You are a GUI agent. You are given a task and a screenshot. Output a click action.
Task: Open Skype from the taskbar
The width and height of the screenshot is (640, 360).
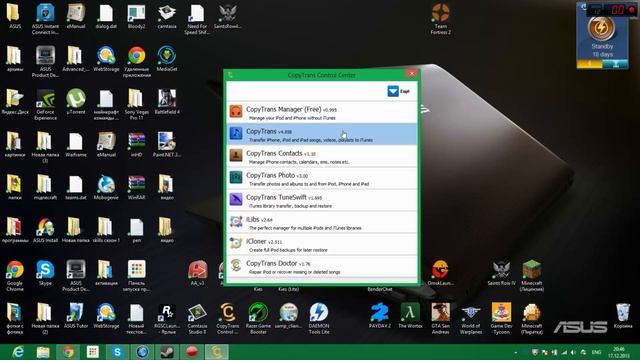[118, 352]
